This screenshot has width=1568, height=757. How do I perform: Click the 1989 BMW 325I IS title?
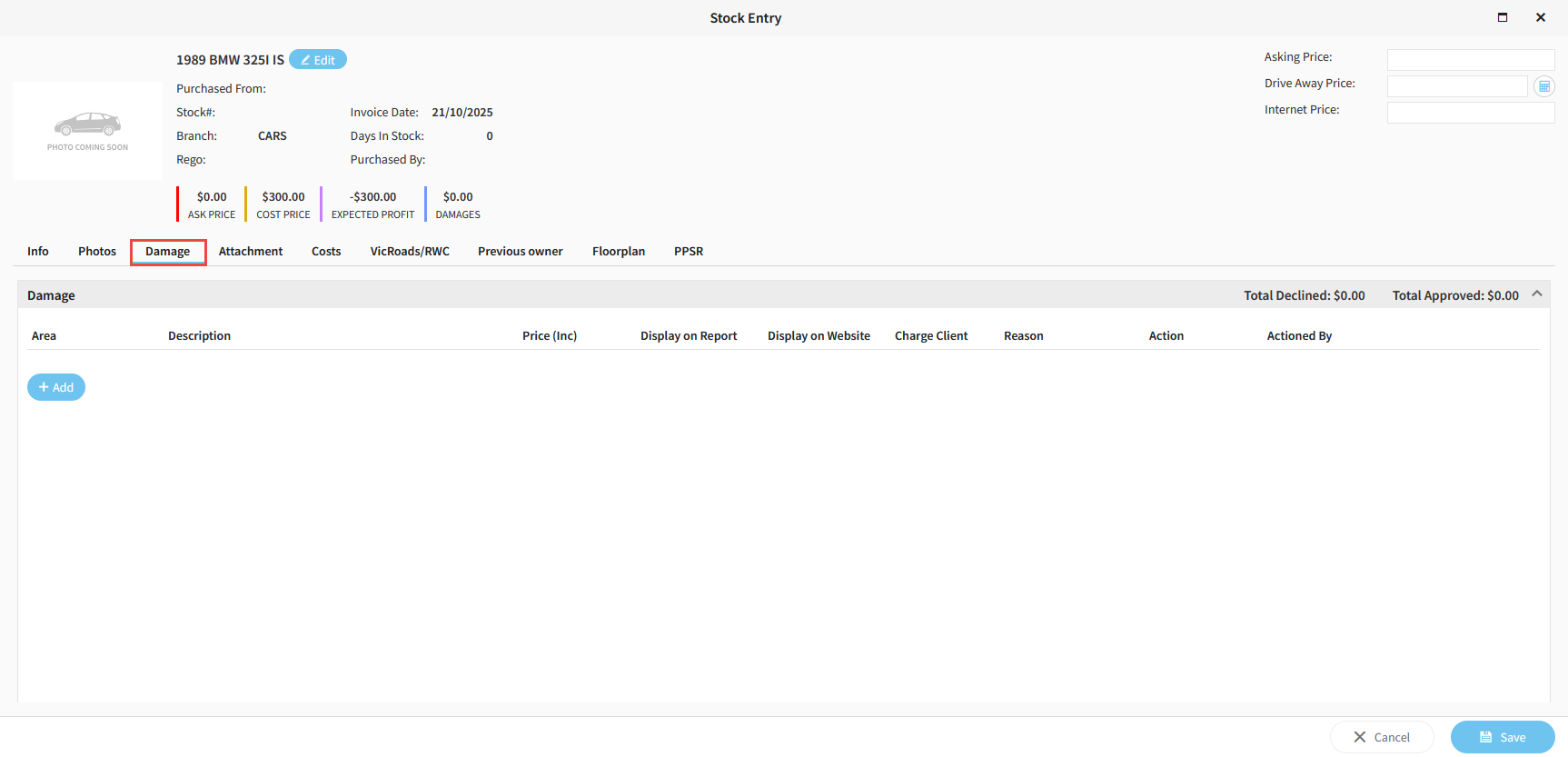pyautogui.click(x=230, y=60)
